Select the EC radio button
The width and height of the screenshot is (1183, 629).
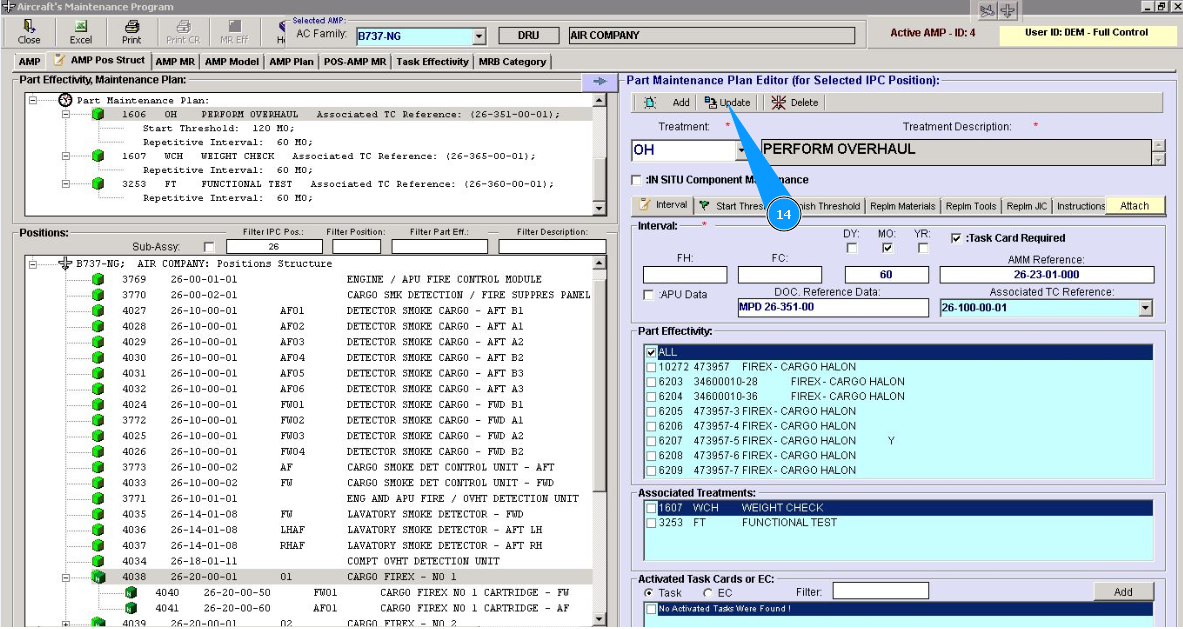pyautogui.click(x=709, y=593)
